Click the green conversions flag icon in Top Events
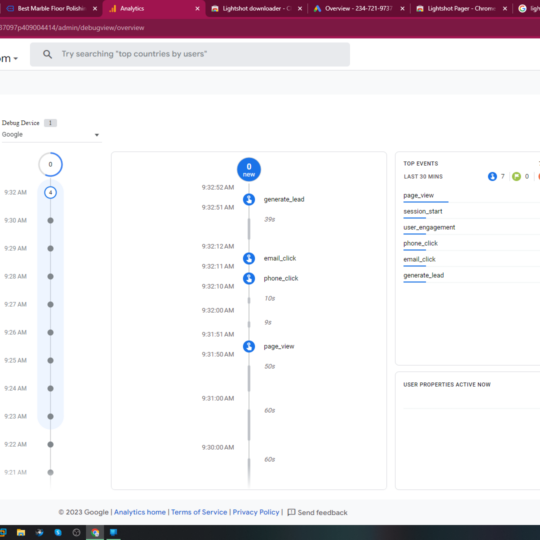Viewport: 540px width, 540px height. point(516,177)
